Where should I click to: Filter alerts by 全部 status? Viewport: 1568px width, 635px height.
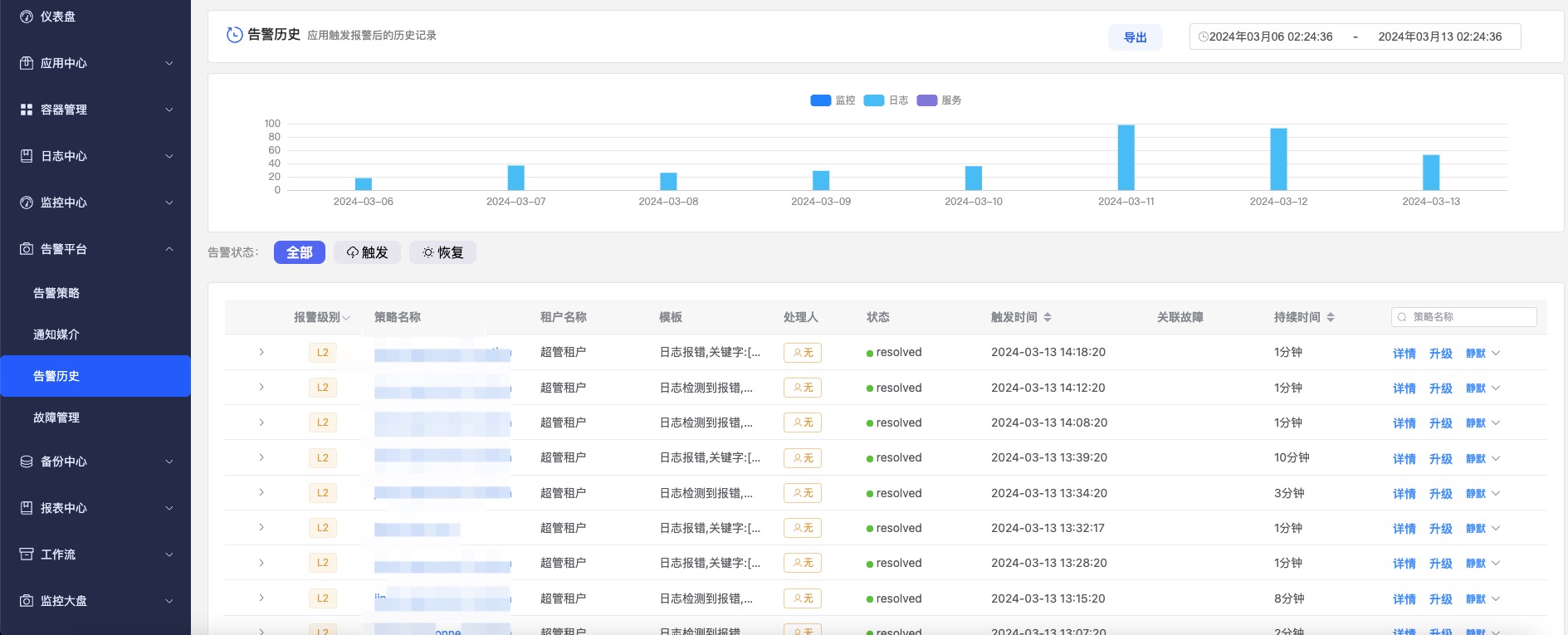[300, 252]
